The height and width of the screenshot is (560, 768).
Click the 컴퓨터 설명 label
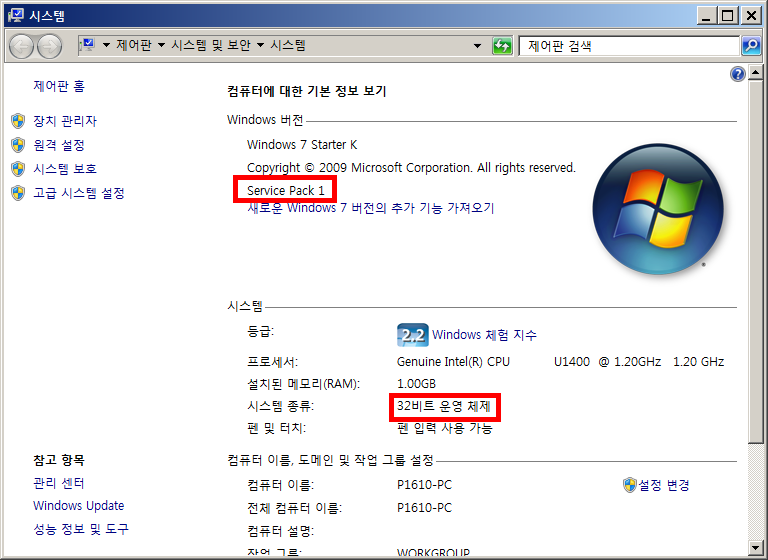280,531
